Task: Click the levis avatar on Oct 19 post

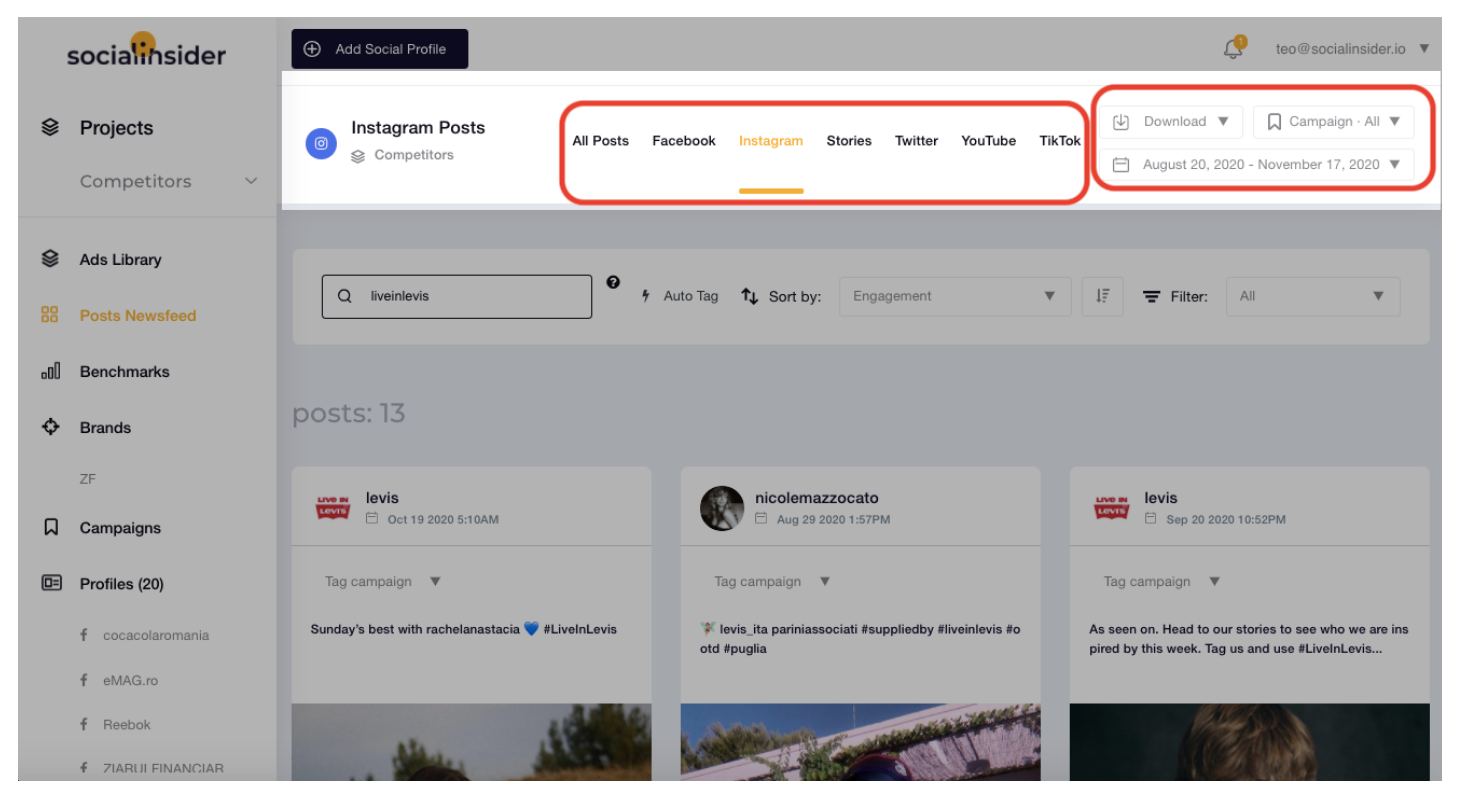Action: pos(332,508)
